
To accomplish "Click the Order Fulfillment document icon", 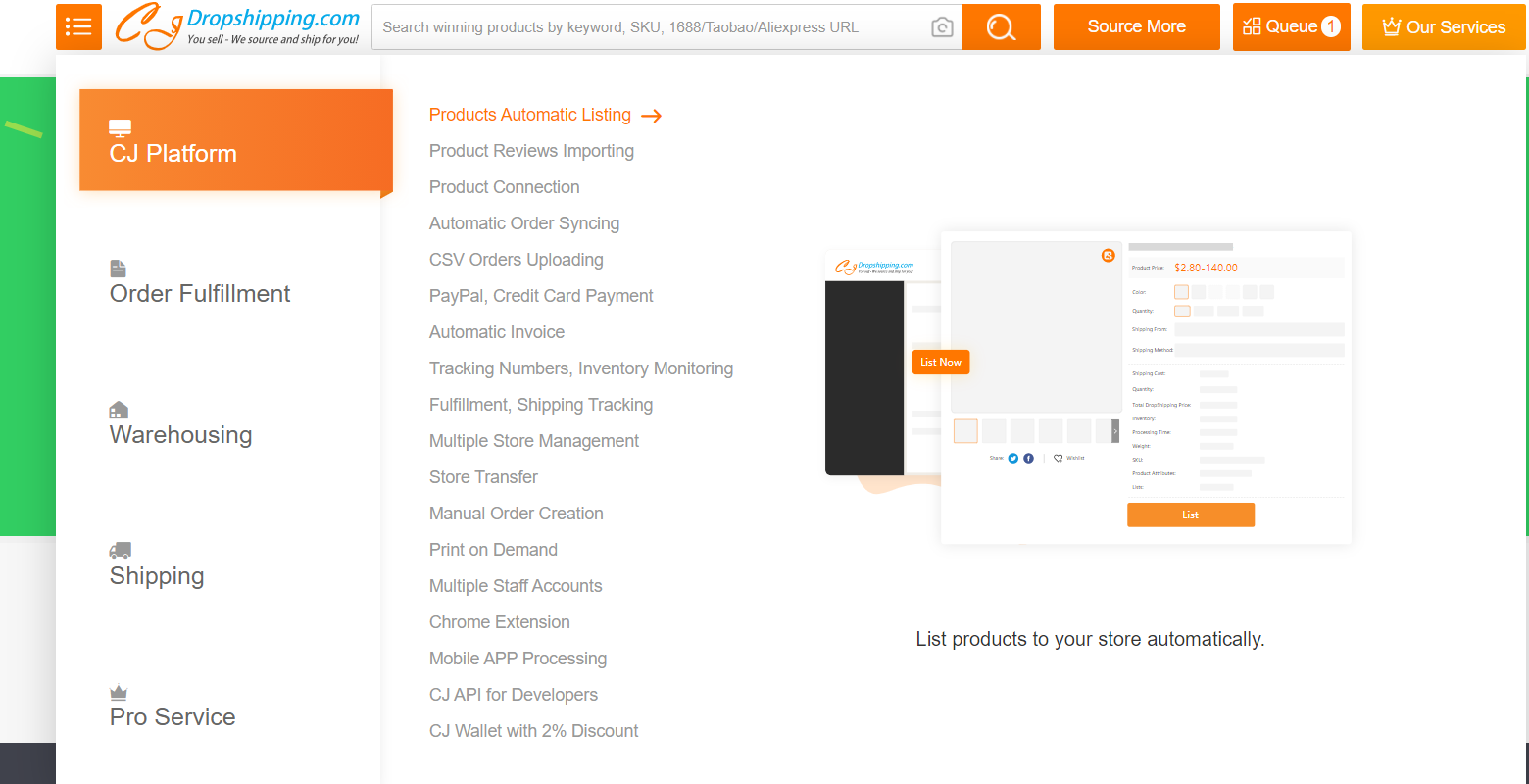I will [x=119, y=269].
